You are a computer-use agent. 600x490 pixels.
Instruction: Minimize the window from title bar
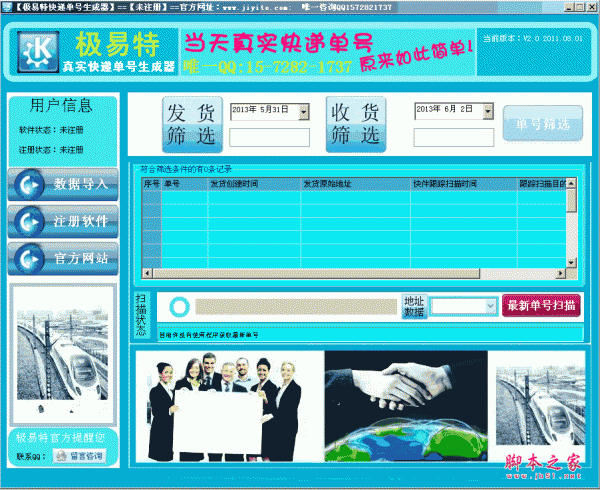click(569, 7)
